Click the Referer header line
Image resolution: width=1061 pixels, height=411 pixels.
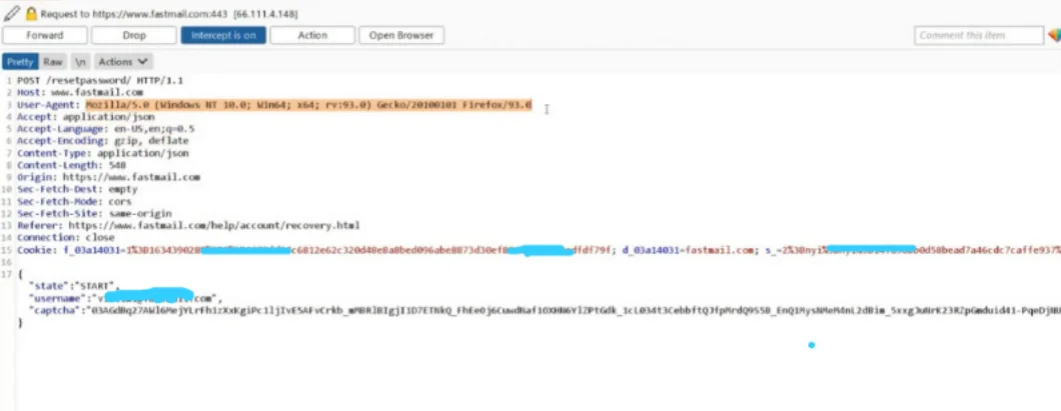tap(188, 225)
